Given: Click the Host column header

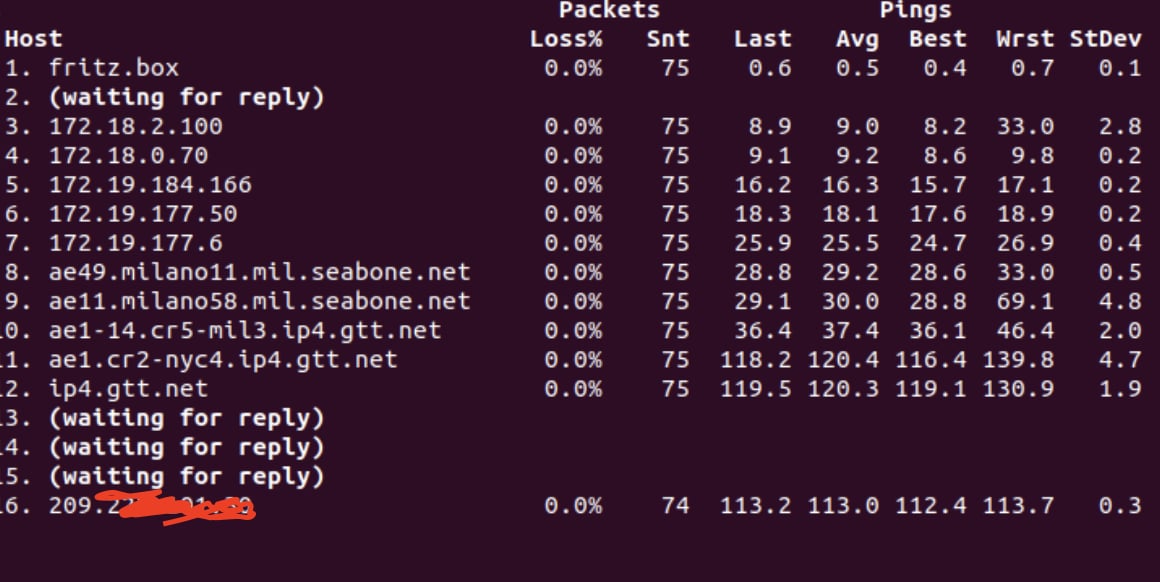Looking at the screenshot, I should [x=34, y=38].
